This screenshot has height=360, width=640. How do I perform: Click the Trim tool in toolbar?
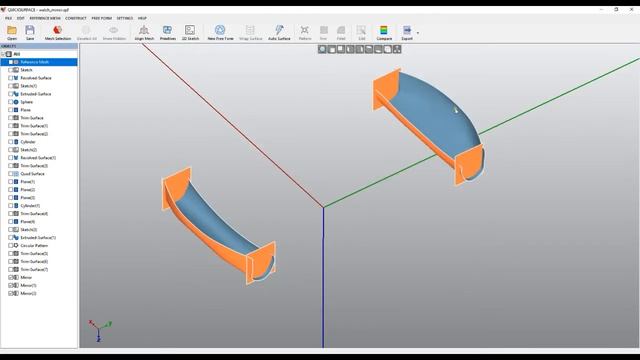(323, 32)
